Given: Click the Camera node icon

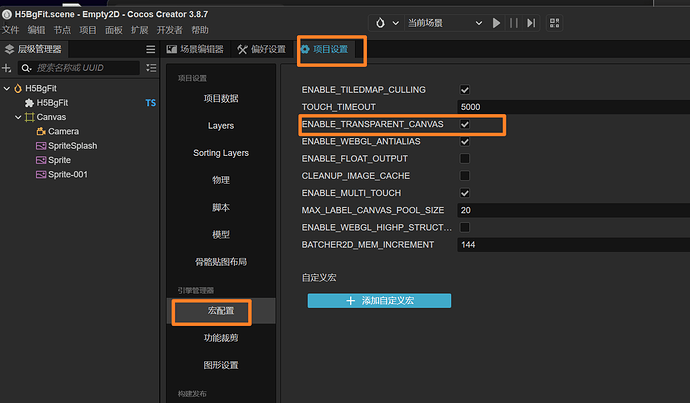Looking at the screenshot, I should pyautogui.click(x=41, y=132).
